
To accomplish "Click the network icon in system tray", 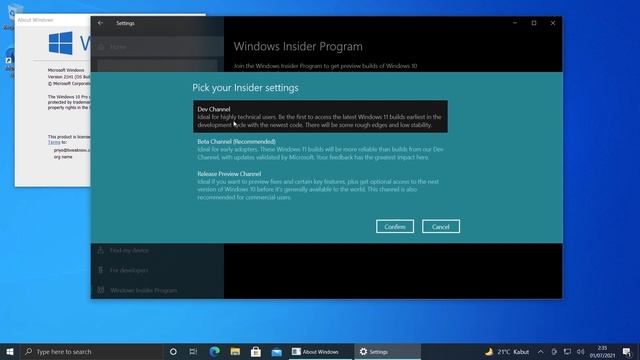I will [567, 351].
